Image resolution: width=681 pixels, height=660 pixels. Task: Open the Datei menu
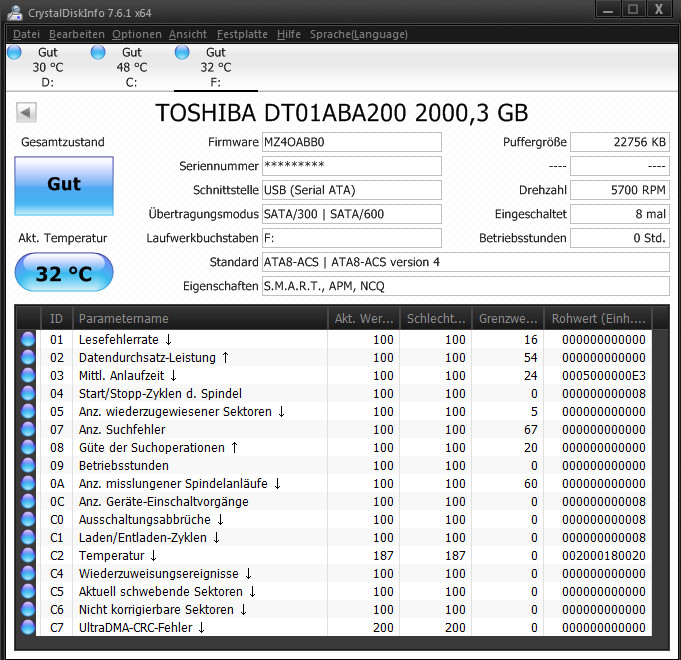click(26, 34)
